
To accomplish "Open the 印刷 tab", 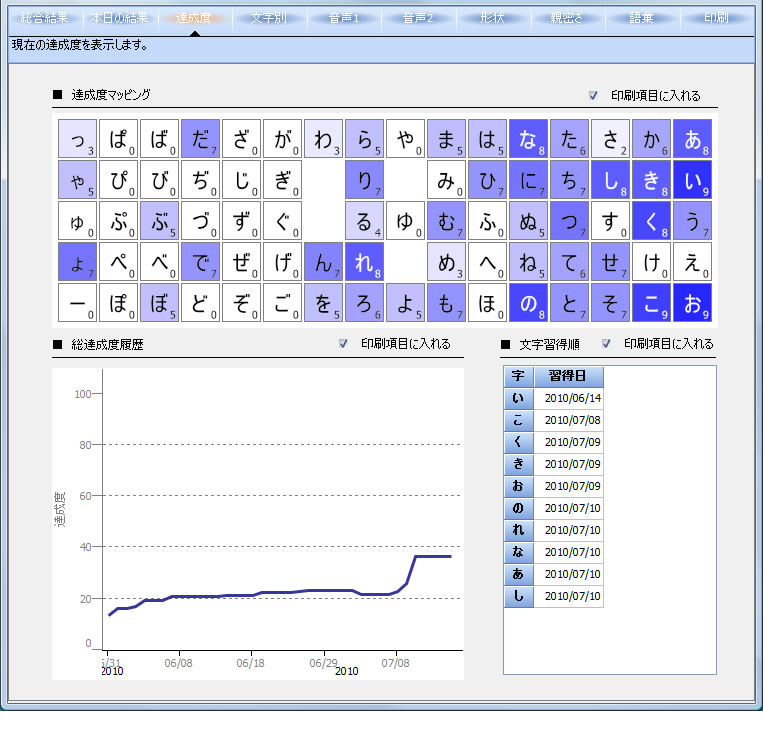I will point(716,18).
